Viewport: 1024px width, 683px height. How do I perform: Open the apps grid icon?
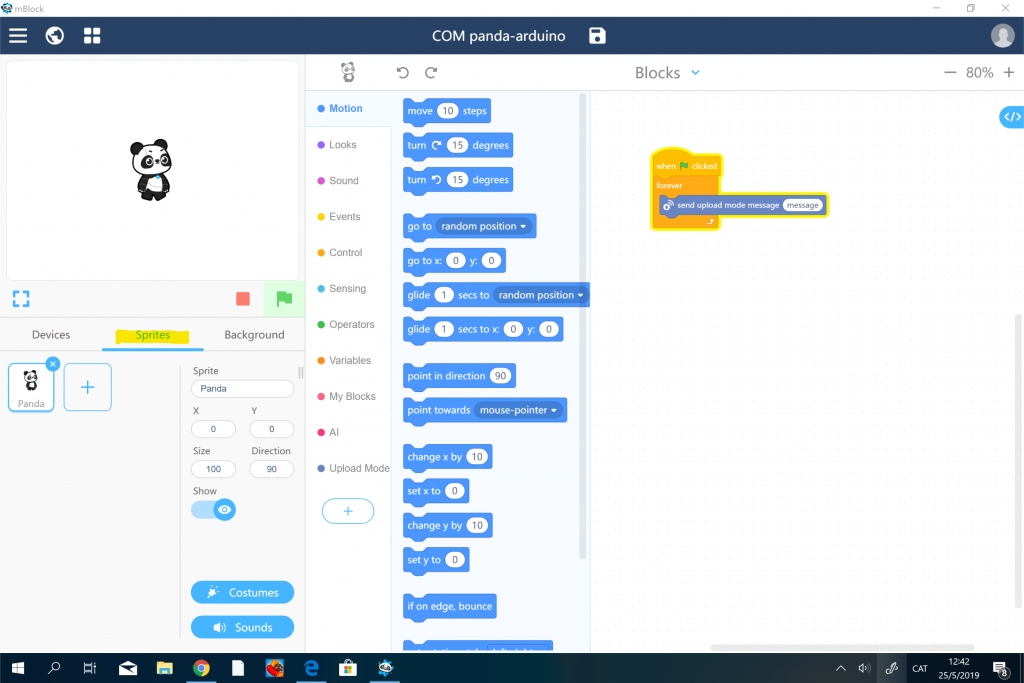(92, 36)
